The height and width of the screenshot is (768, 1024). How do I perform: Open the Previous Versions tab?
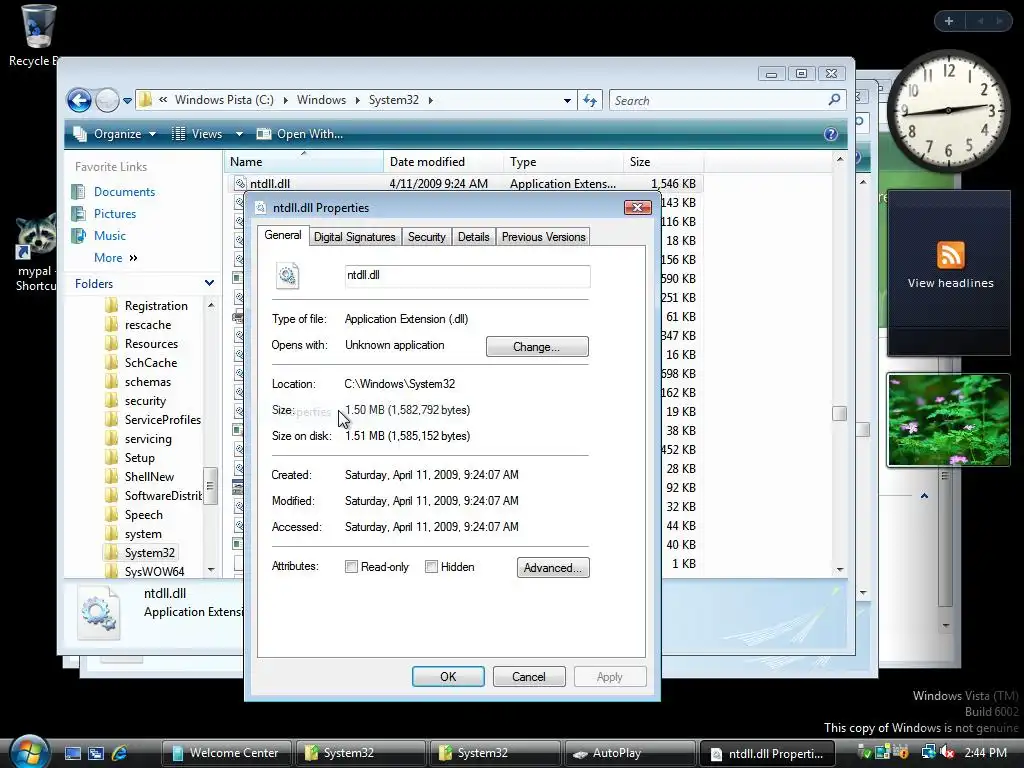[x=543, y=237]
